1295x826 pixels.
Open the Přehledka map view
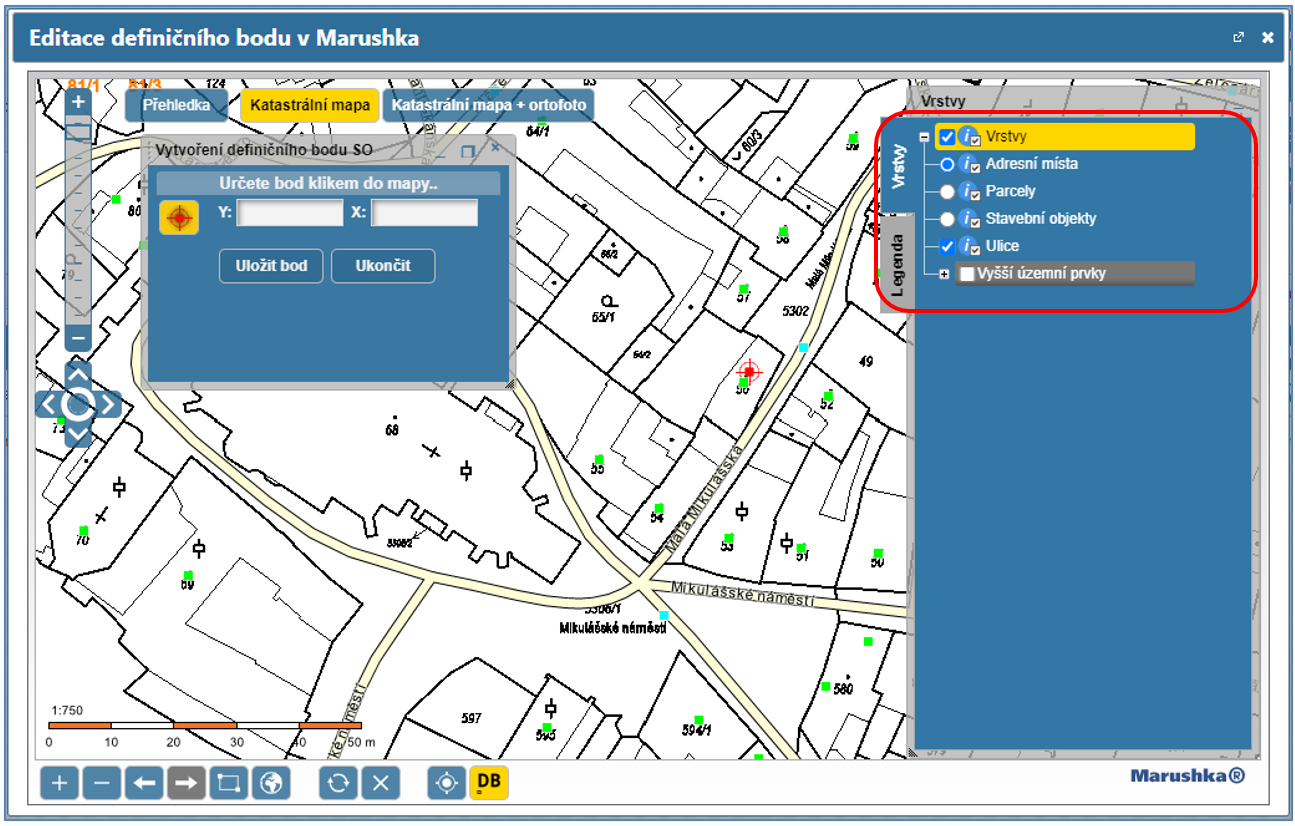tap(177, 105)
